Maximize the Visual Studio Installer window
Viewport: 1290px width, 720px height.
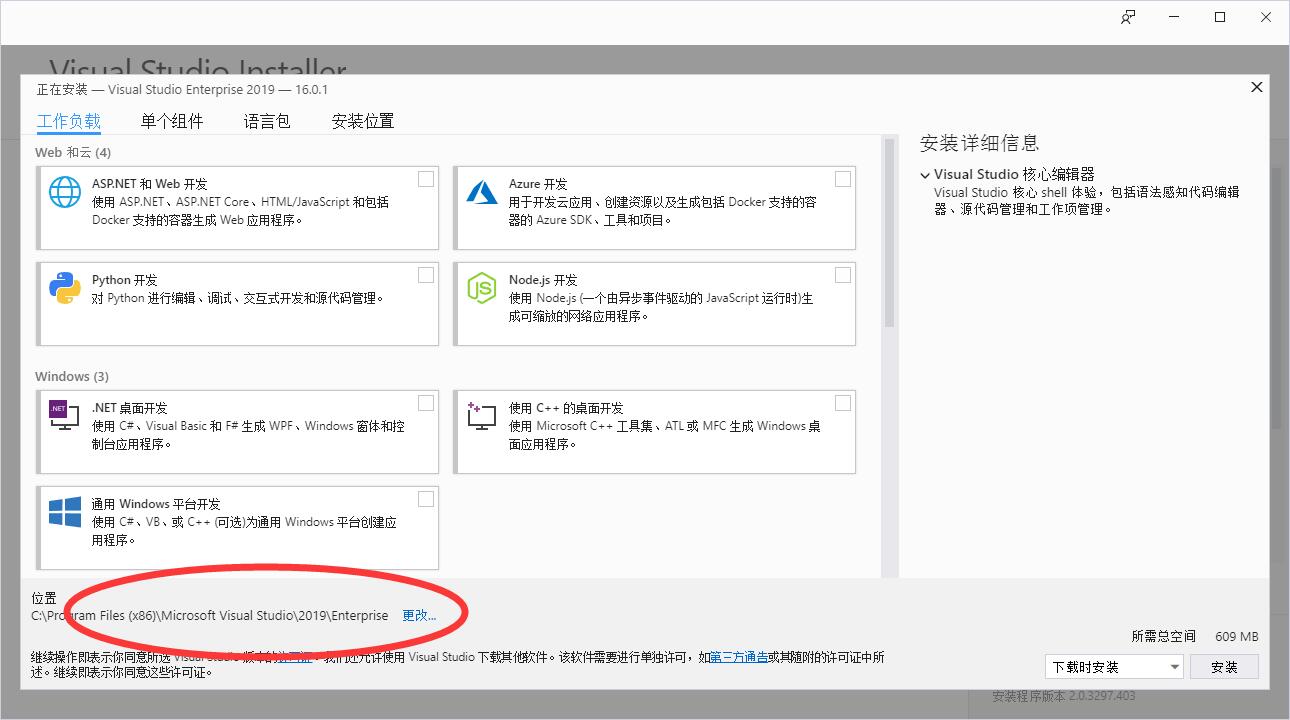point(1220,17)
